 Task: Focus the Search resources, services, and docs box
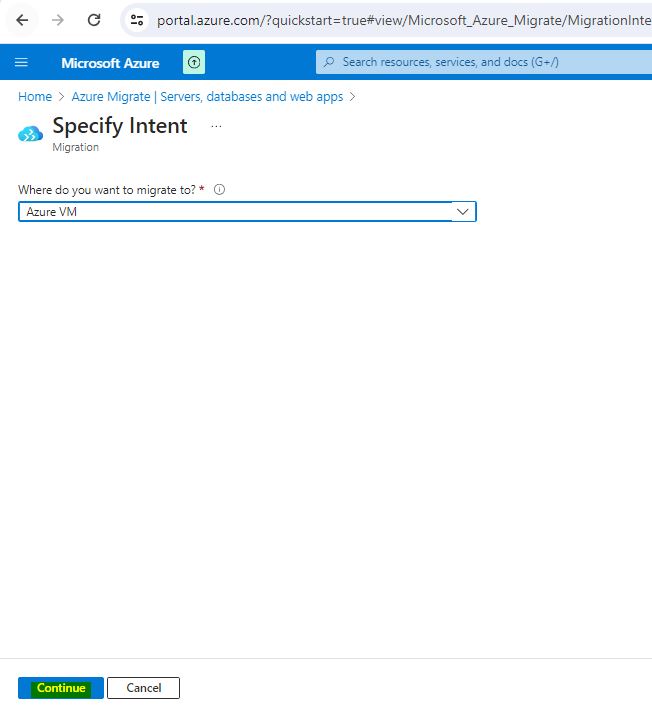coord(480,62)
